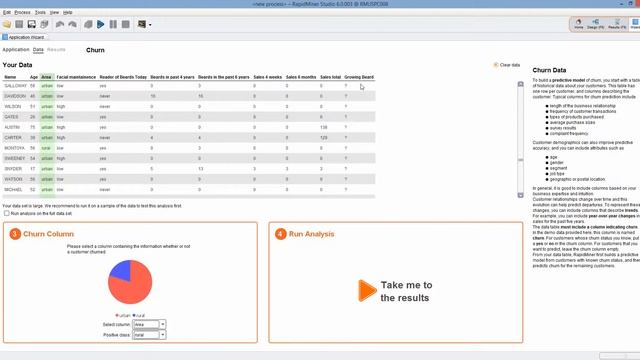Screen dimensions: 640x360
Task: Click the data table vertical scrollbar track
Action: (x=520, y=140)
